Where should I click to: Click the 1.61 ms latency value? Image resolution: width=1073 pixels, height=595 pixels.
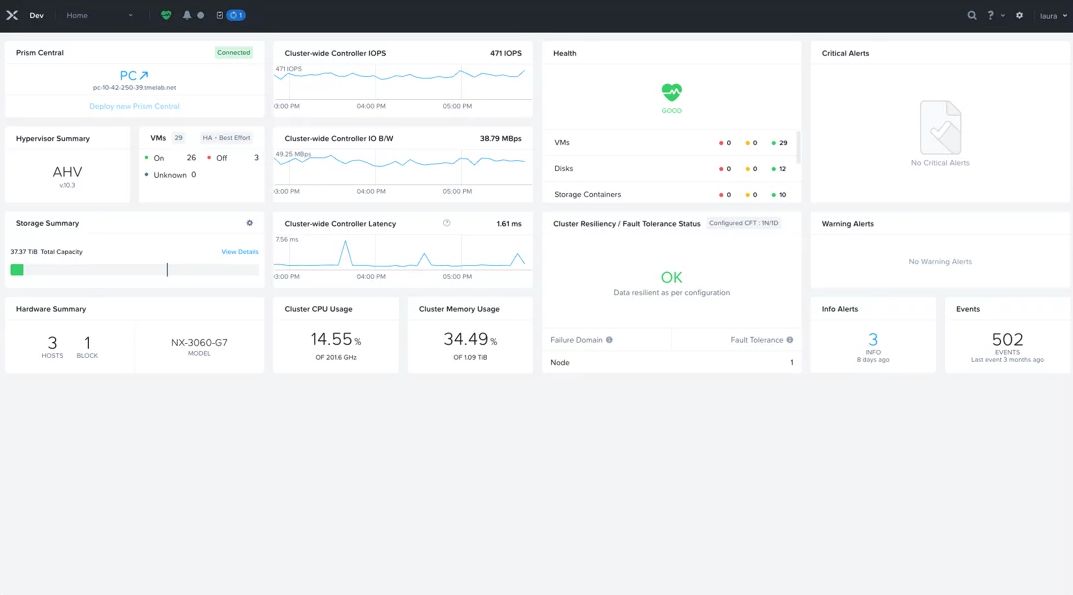pyautogui.click(x=508, y=224)
